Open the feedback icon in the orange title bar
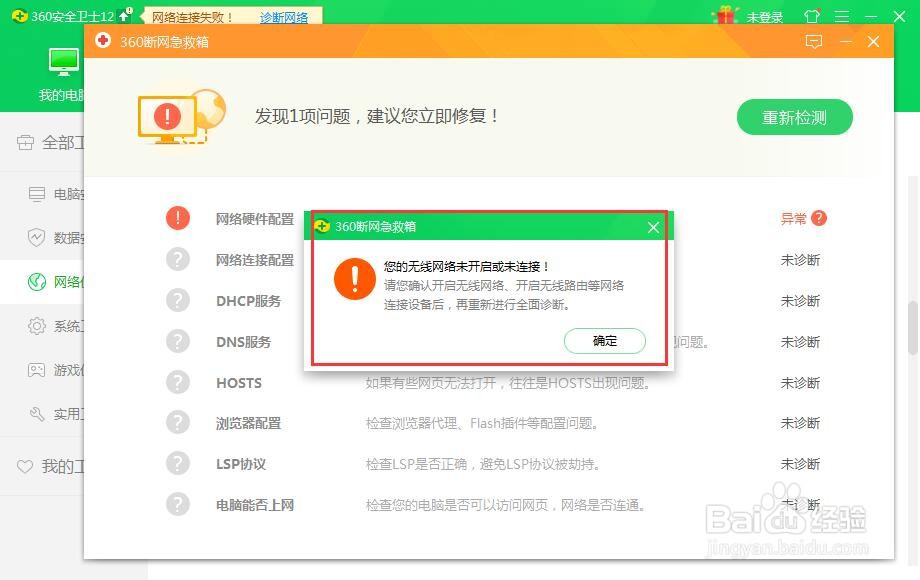 (814, 42)
